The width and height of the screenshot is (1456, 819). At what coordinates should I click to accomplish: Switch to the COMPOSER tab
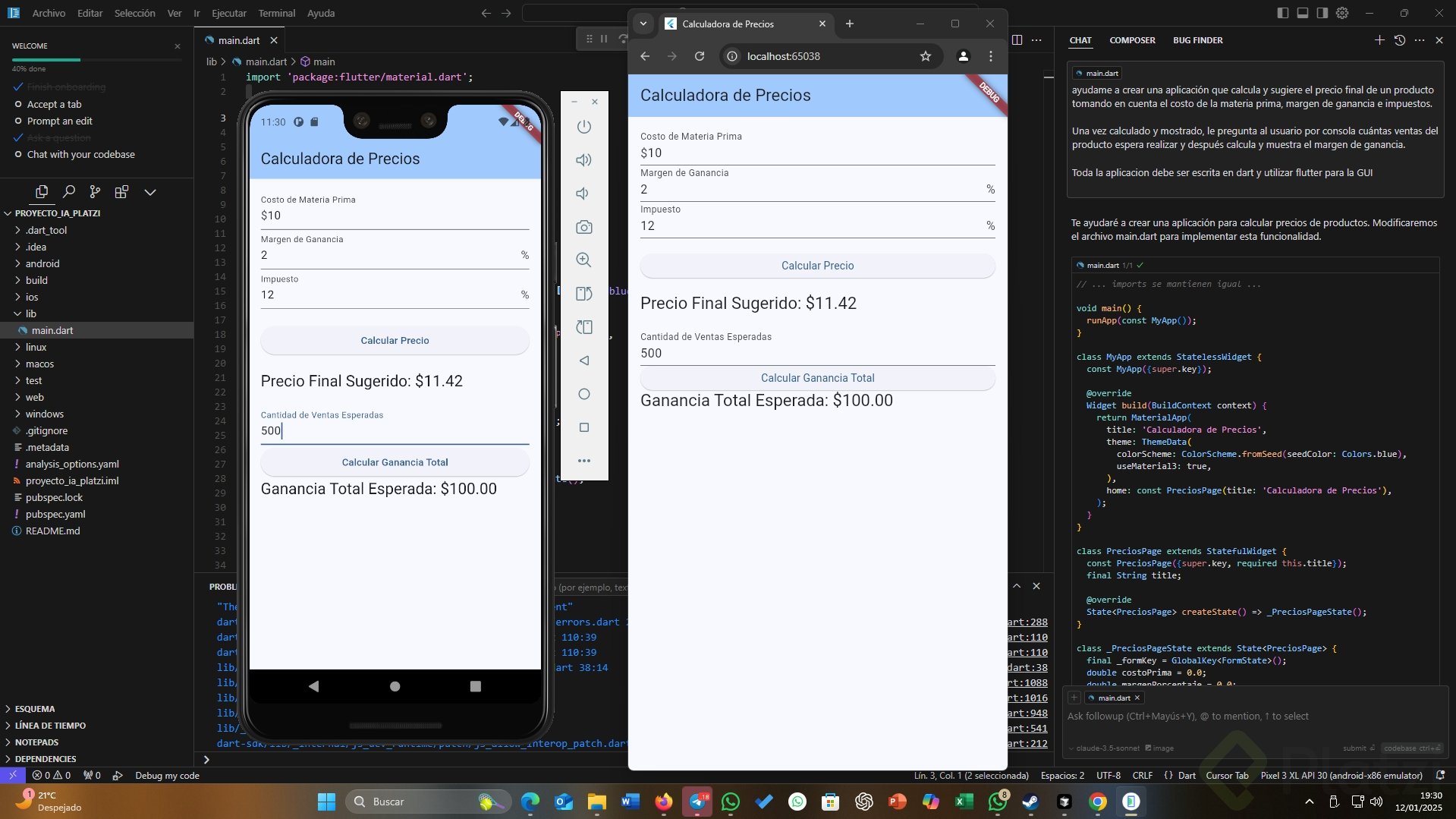click(x=1132, y=40)
